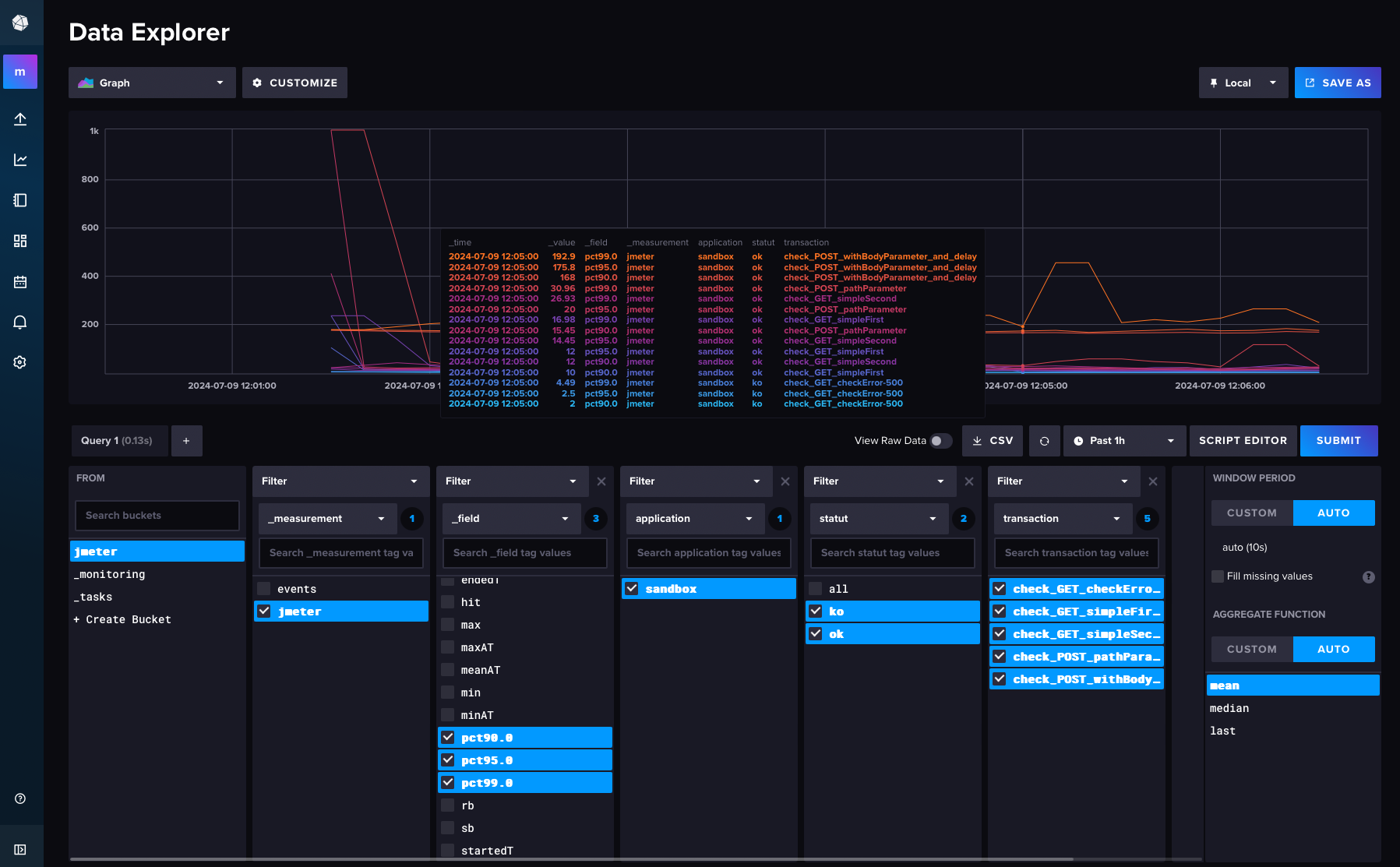1400x867 pixels.
Task: Open Notebooks icon in sidebar
Action: [x=20, y=200]
